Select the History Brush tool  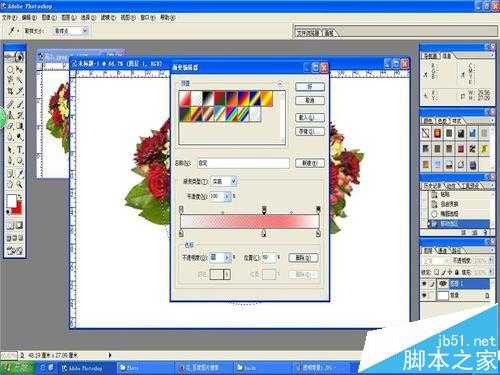20,115
